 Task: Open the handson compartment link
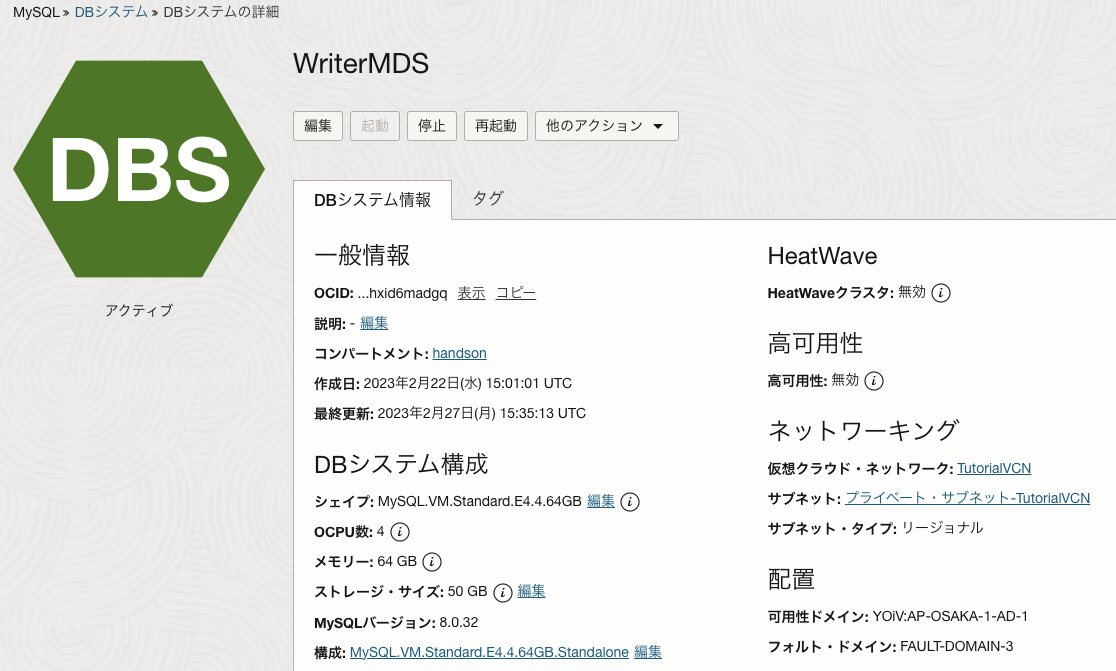[x=460, y=353]
